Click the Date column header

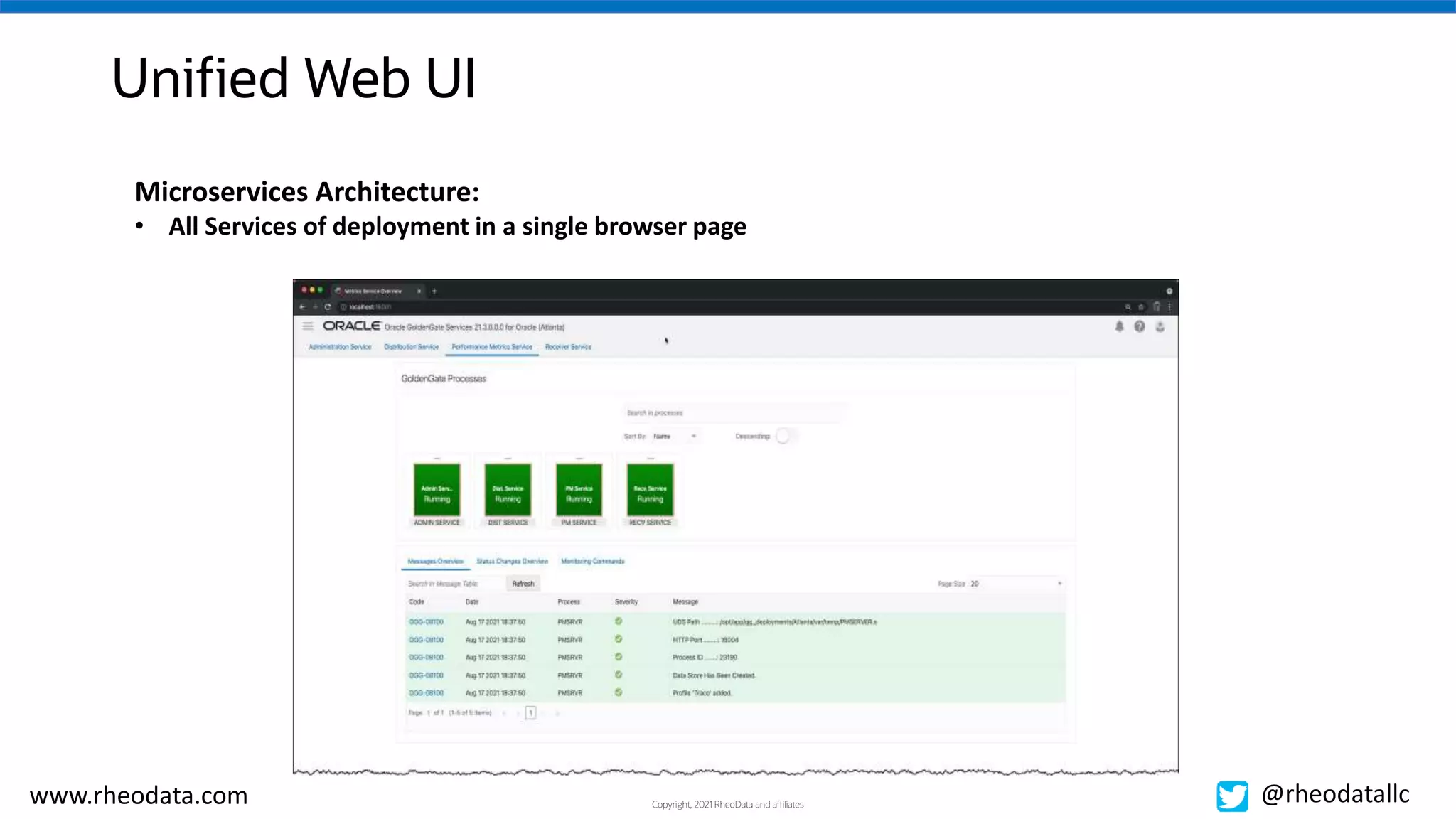click(472, 602)
